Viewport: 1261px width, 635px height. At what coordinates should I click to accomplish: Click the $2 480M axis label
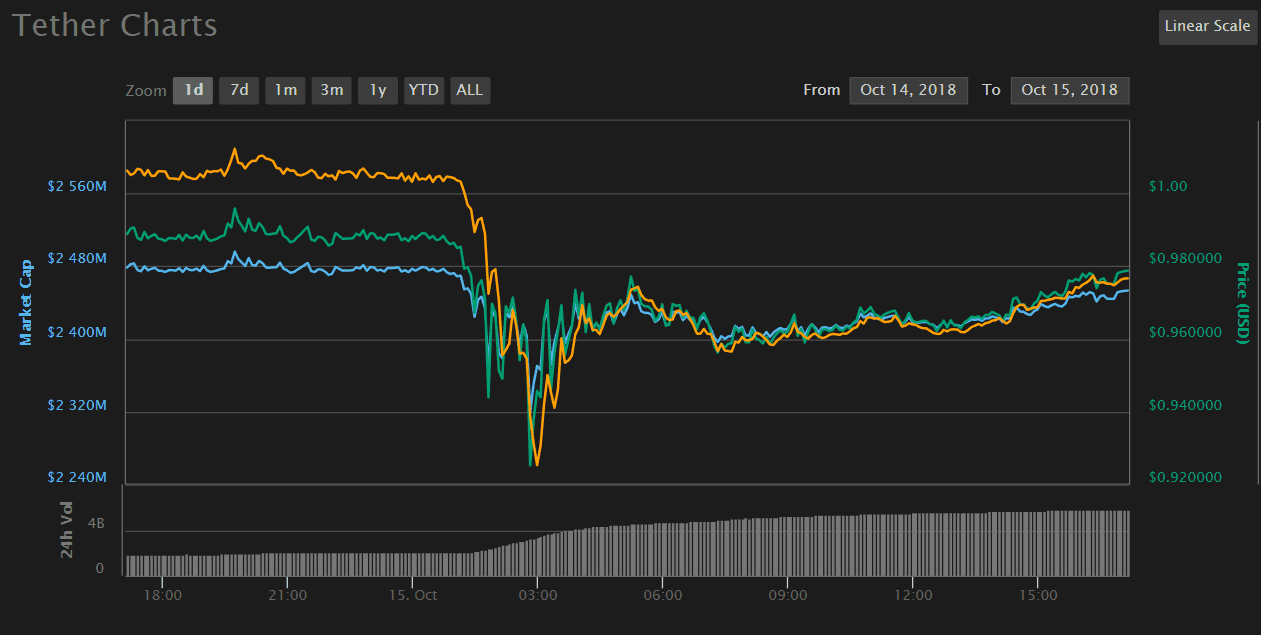tap(77, 259)
